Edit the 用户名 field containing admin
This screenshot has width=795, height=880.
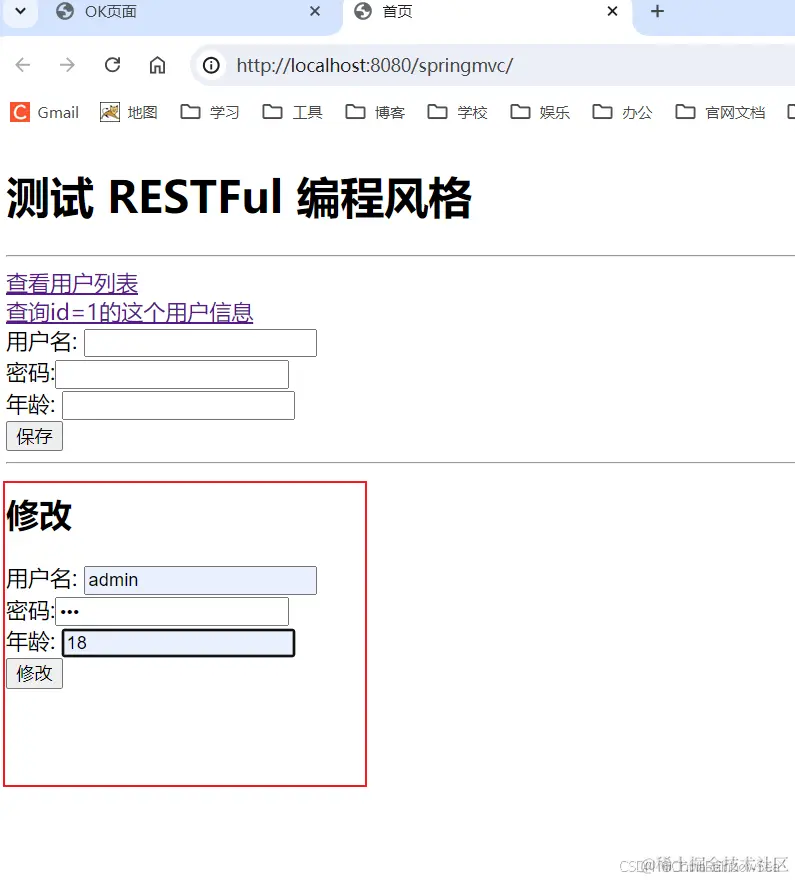[200, 580]
